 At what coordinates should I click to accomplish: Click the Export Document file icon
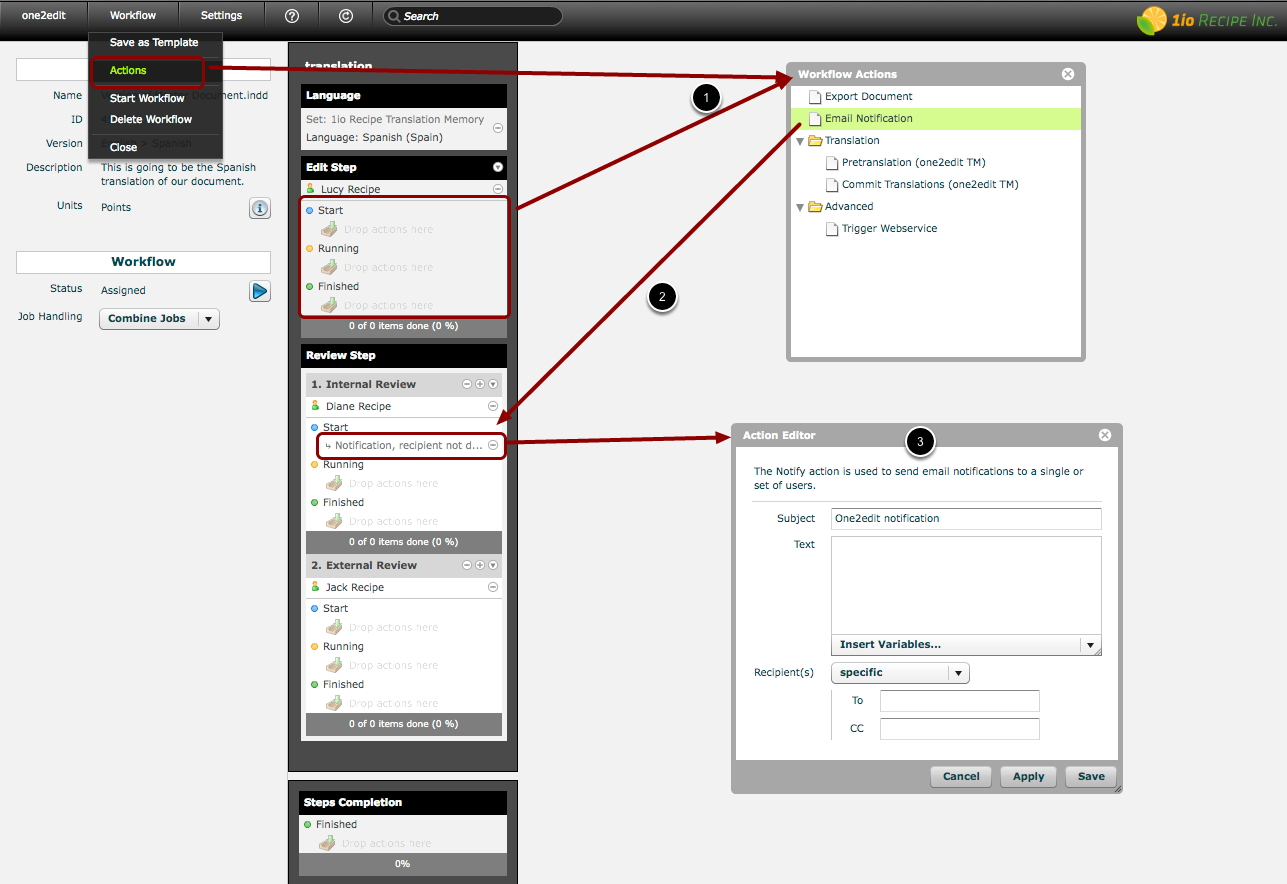pos(815,97)
